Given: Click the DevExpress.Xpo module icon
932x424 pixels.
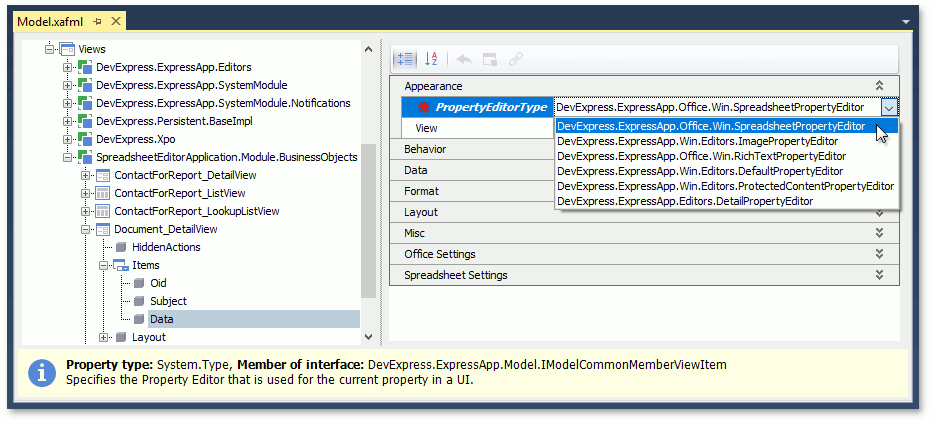Looking at the screenshot, I should click(x=85, y=139).
